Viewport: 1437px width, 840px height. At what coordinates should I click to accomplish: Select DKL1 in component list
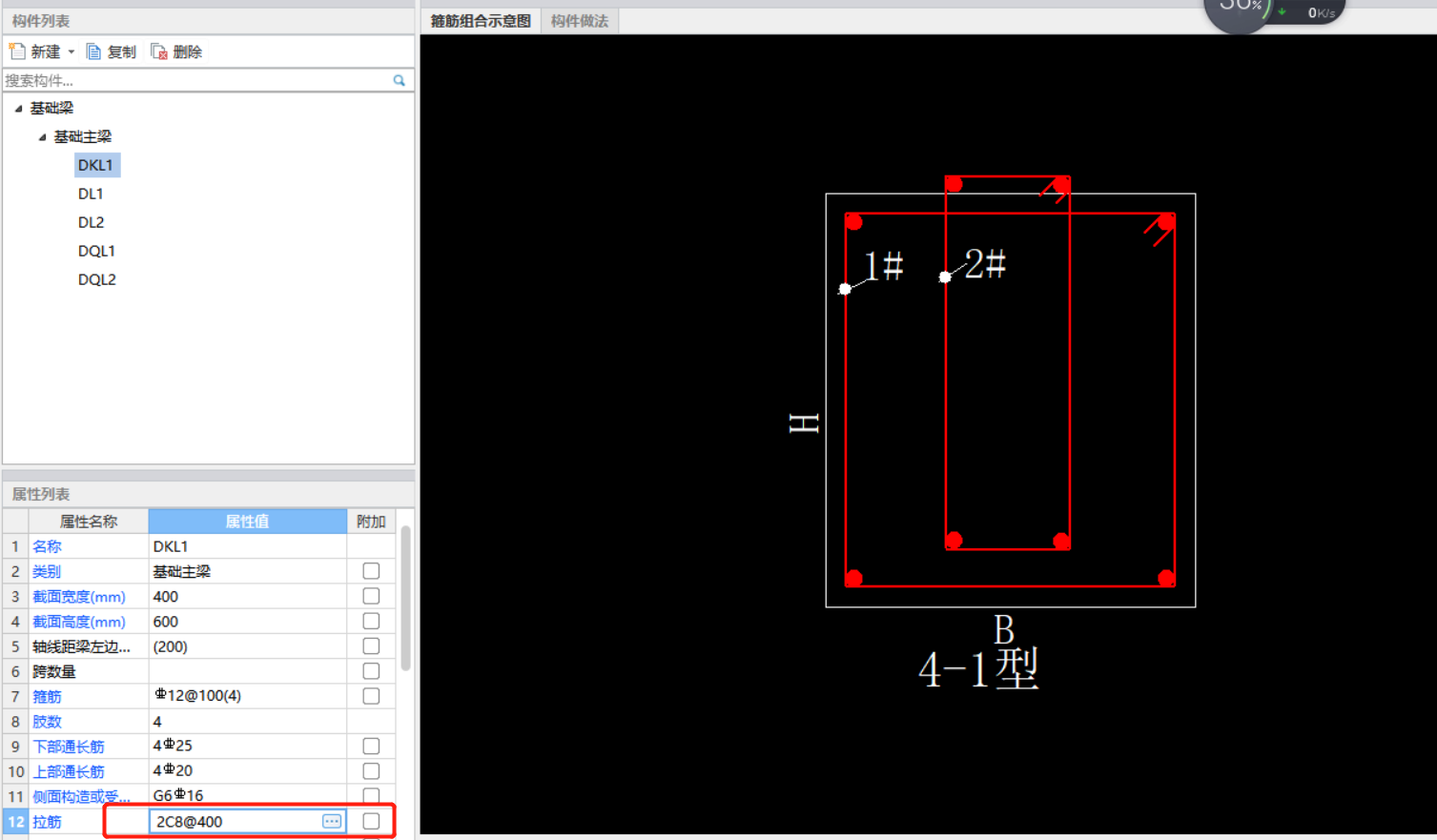pyautogui.click(x=96, y=165)
